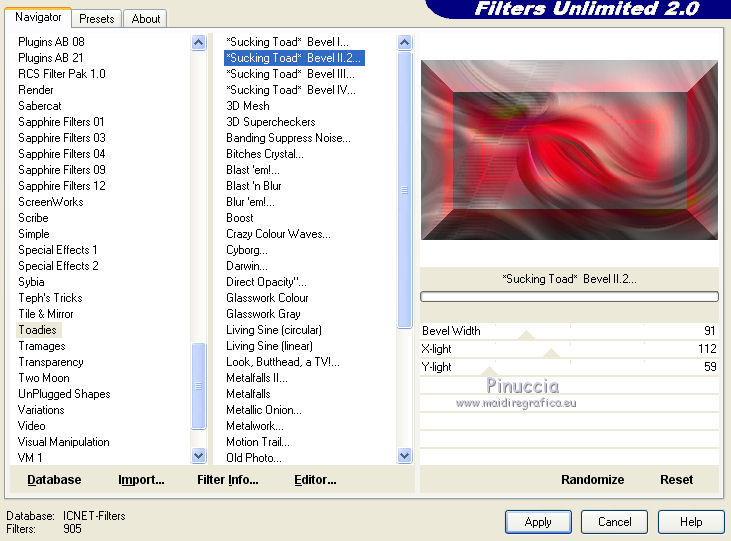Select the Toadies category
Image resolution: width=731 pixels, height=541 pixels.
tap(37, 330)
